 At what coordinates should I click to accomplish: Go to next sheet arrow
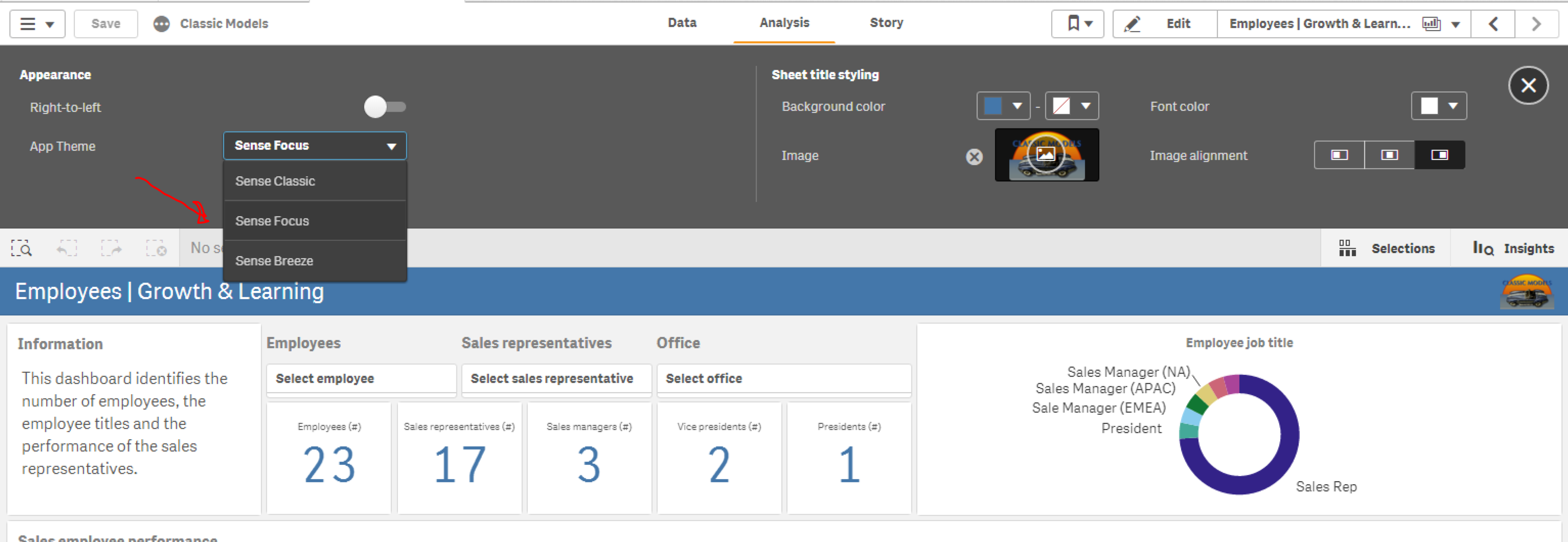[1536, 24]
